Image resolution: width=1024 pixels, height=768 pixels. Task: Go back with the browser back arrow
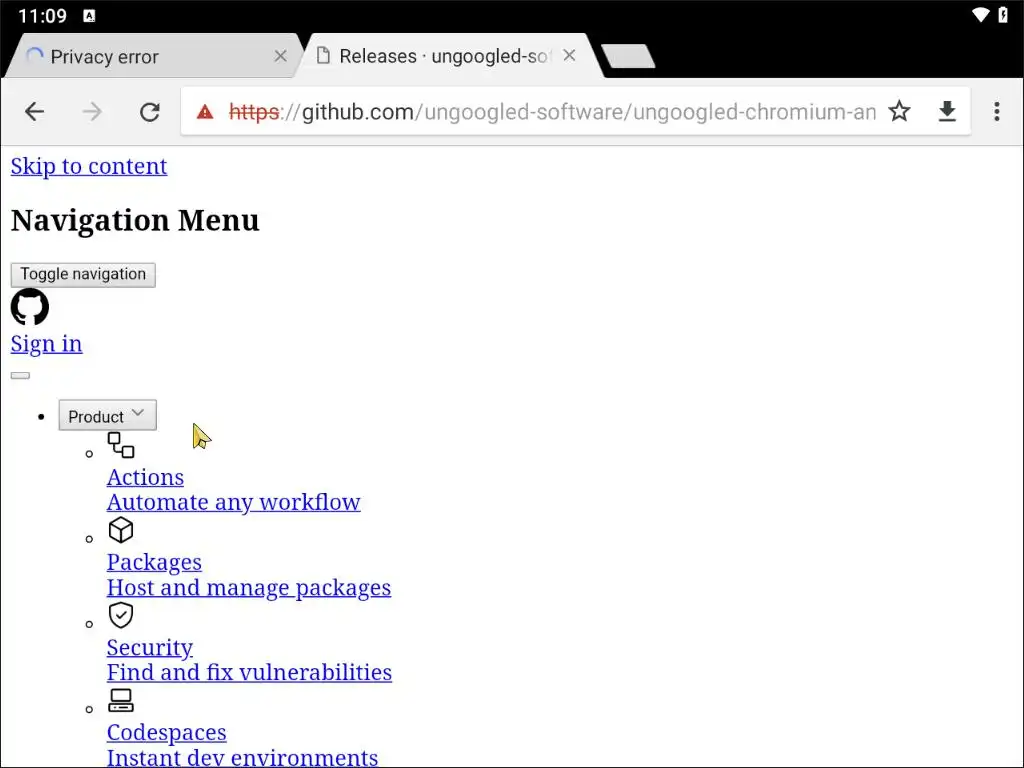pyautogui.click(x=35, y=112)
